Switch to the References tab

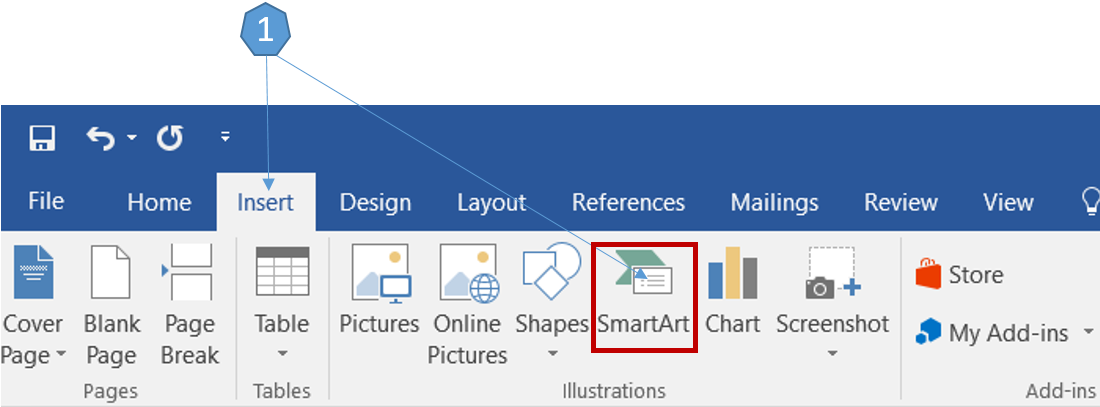click(628, 202)
